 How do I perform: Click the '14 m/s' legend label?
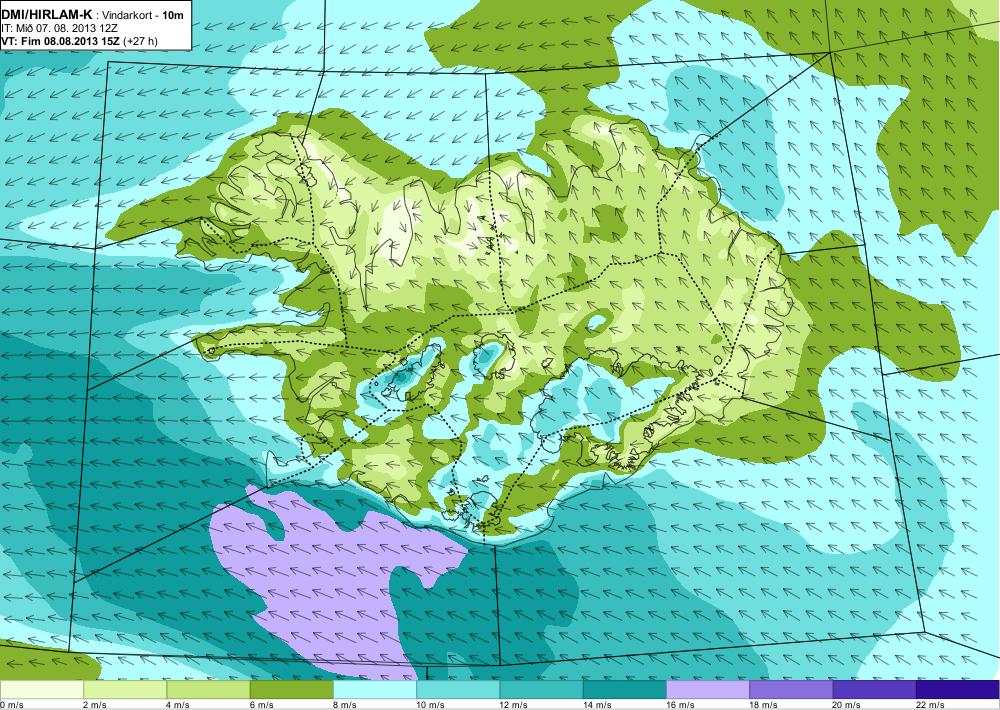click(x=597, y=705)
